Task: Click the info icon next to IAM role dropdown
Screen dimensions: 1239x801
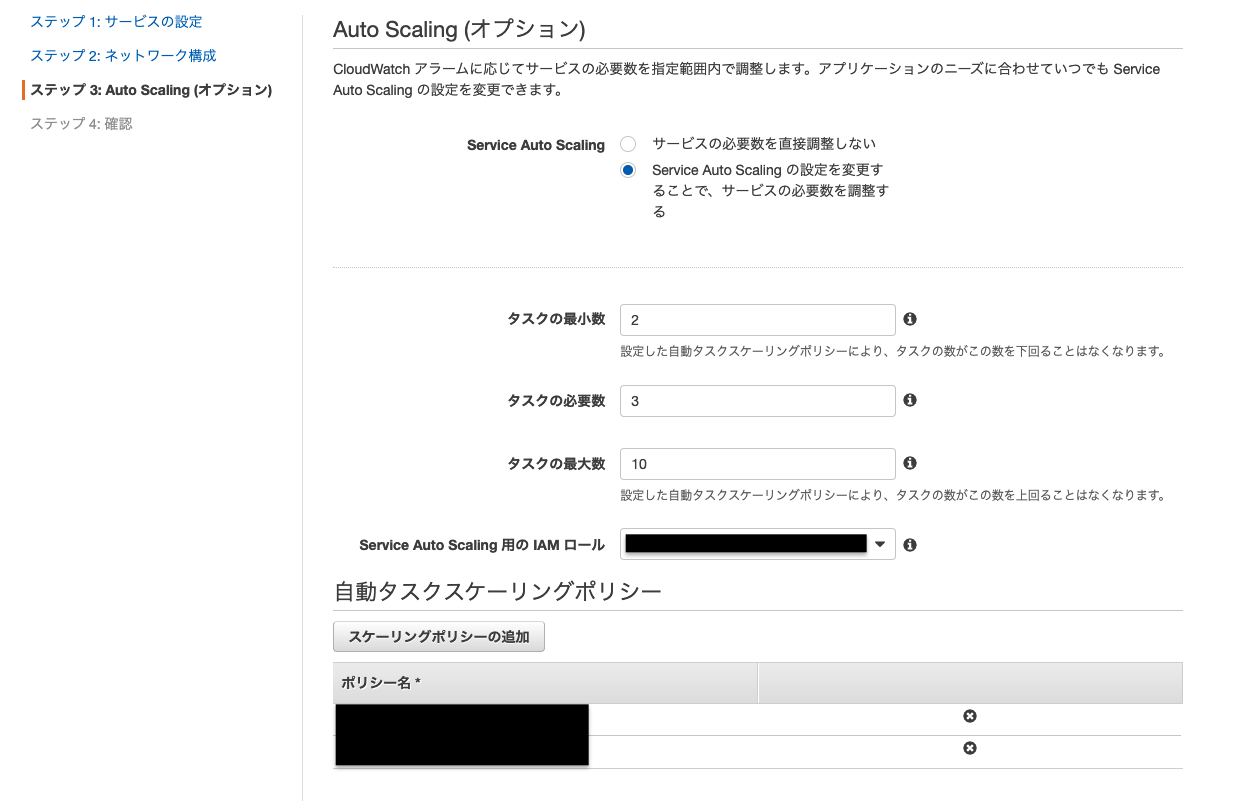Action: pos(909,544)
